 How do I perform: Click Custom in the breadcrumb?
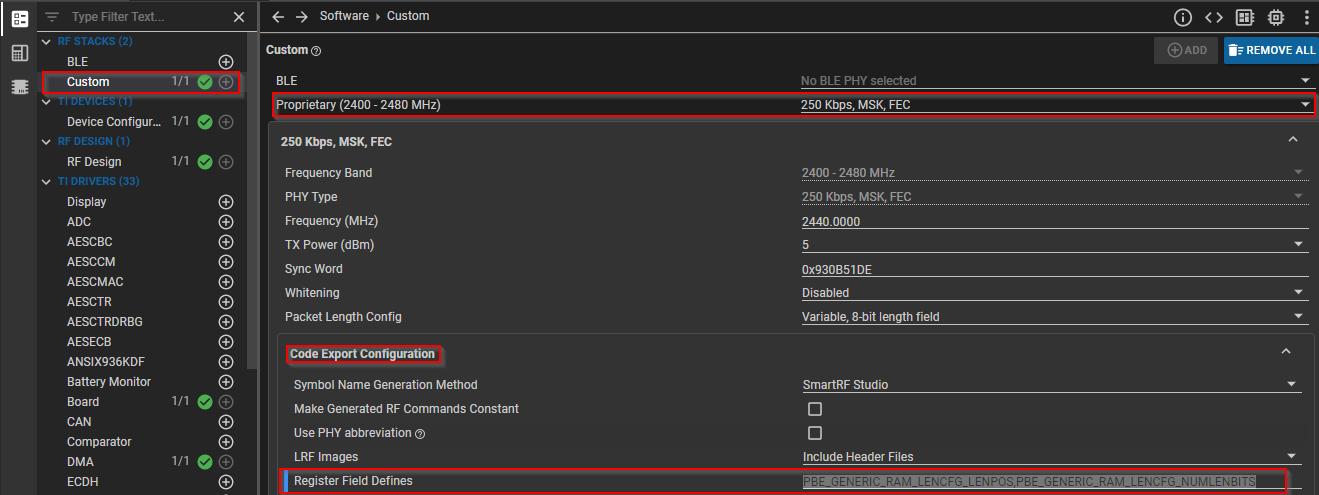coord(408,16)
